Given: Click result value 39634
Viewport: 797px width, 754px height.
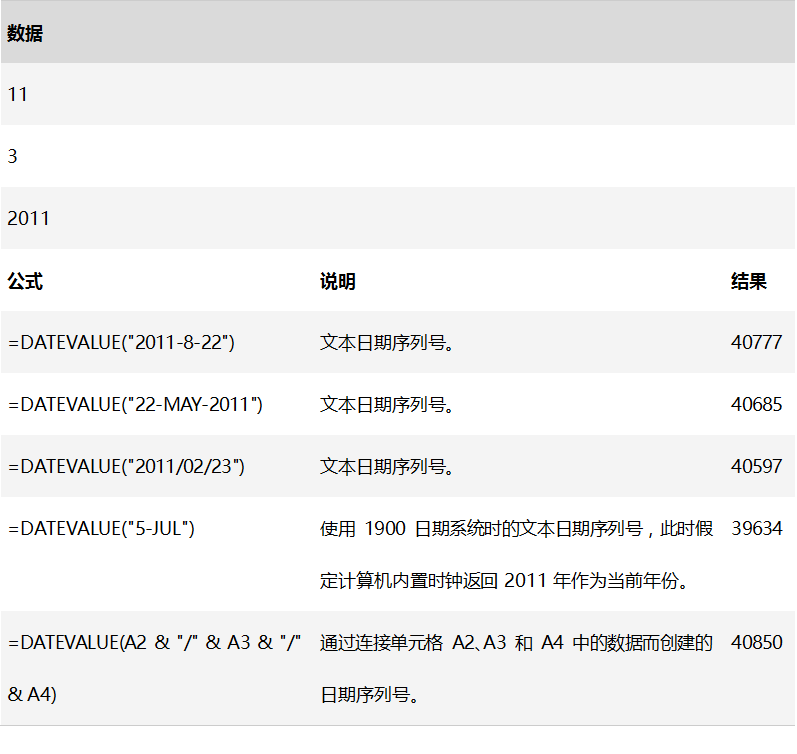Looking at the screenshot, I should [756, 529].
